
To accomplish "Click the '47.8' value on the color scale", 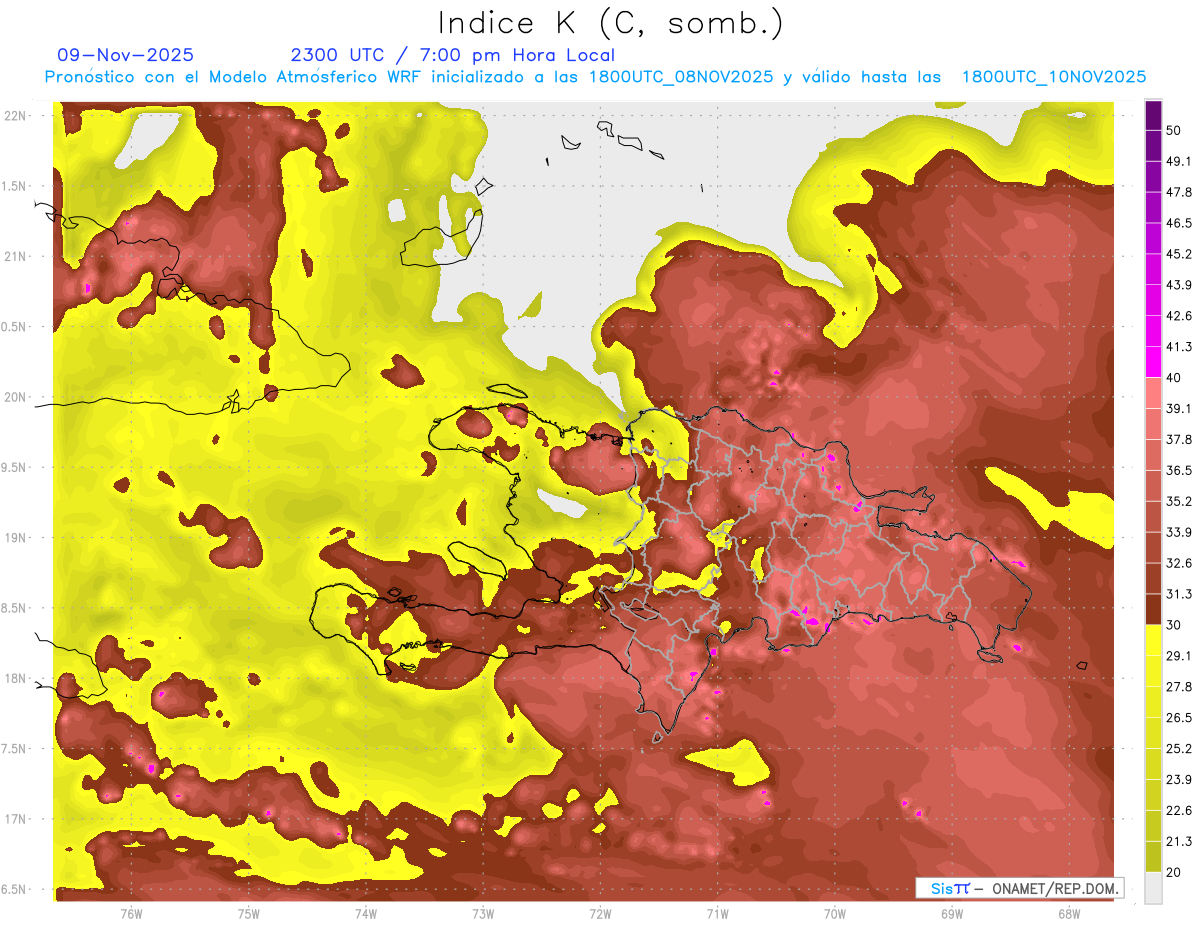I will [x=1179, y=192].
